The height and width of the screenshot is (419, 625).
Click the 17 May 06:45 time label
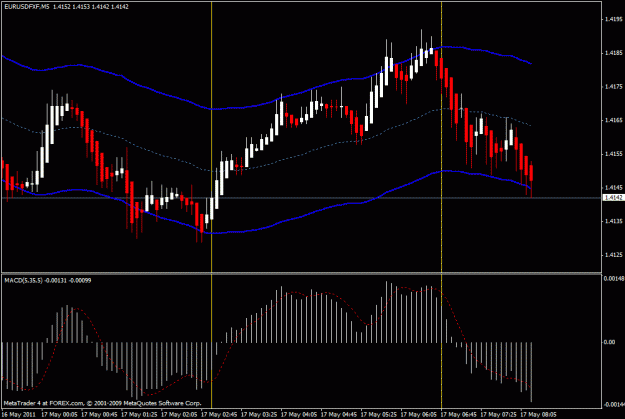458,415
